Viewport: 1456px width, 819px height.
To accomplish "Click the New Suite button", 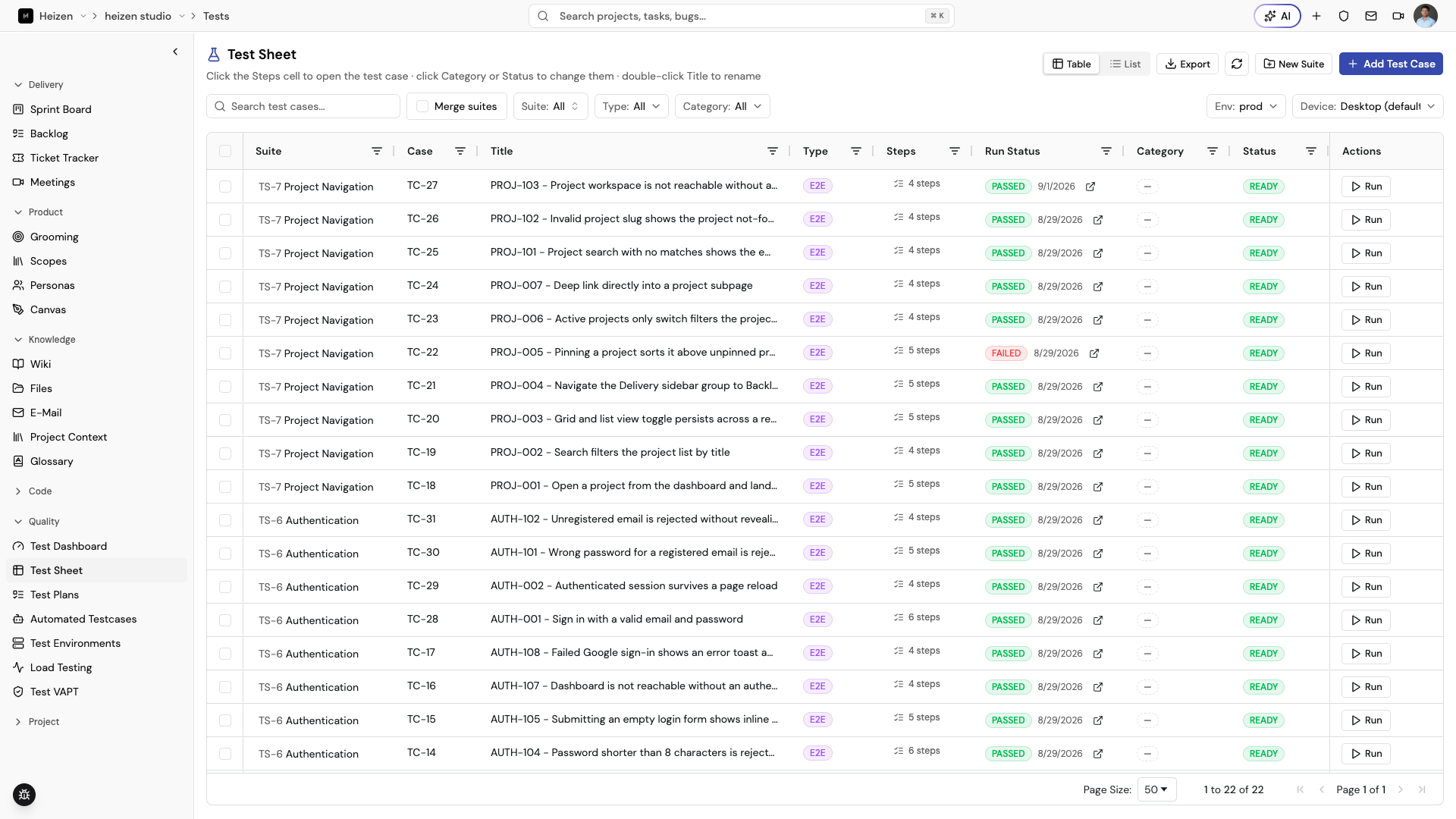I will (x=1294, y=64).
